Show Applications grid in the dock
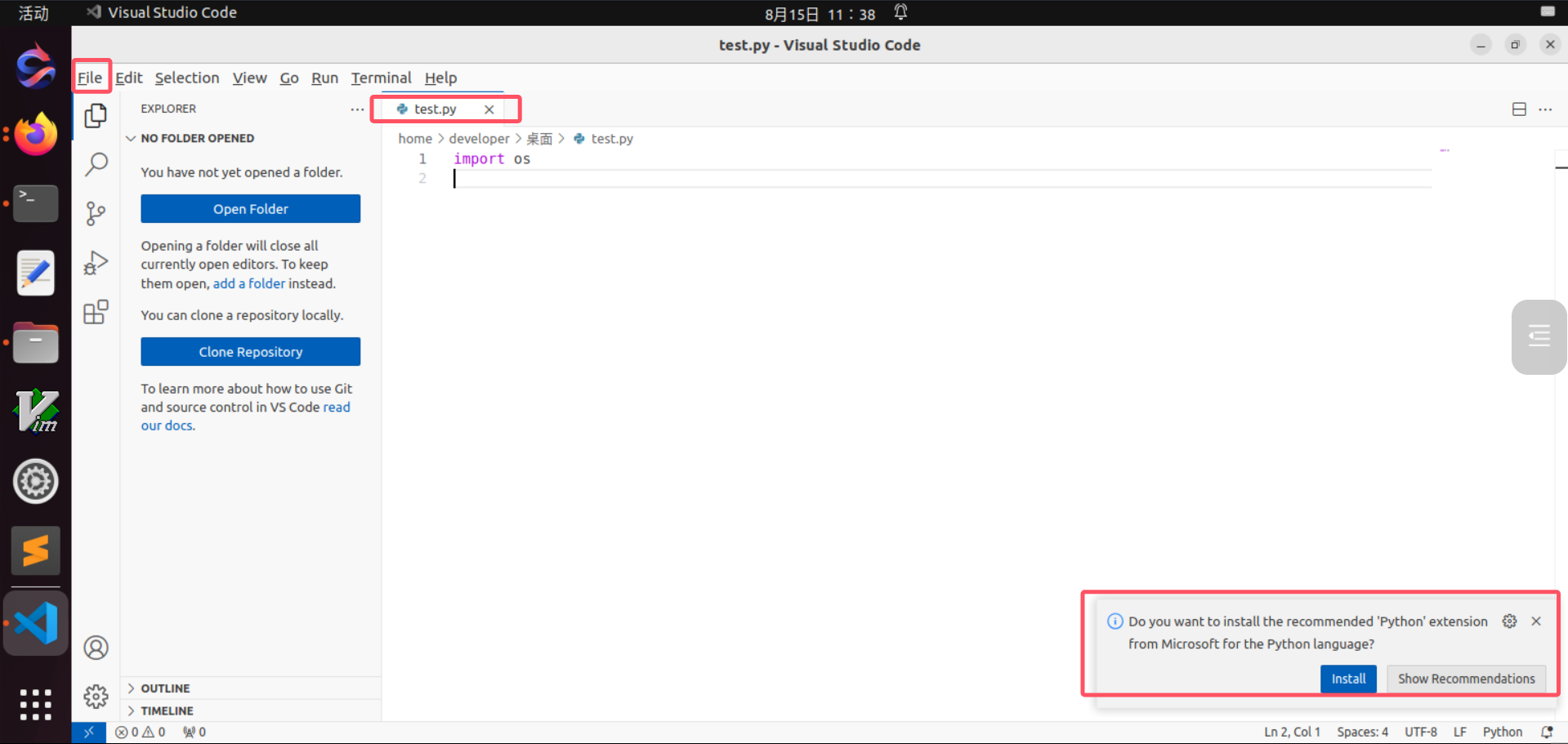1568x744 pixels. (36, 704)
